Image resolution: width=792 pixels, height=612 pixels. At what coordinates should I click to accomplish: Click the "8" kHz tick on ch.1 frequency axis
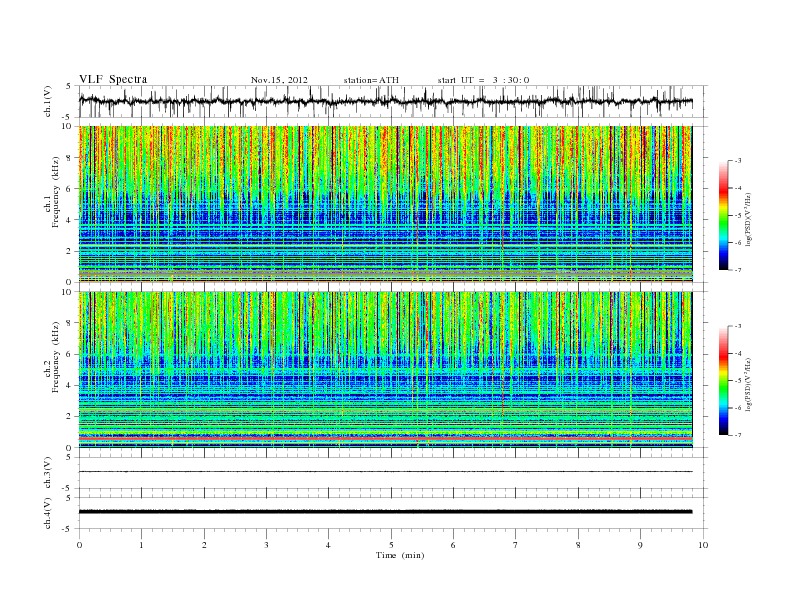(69, 158)
